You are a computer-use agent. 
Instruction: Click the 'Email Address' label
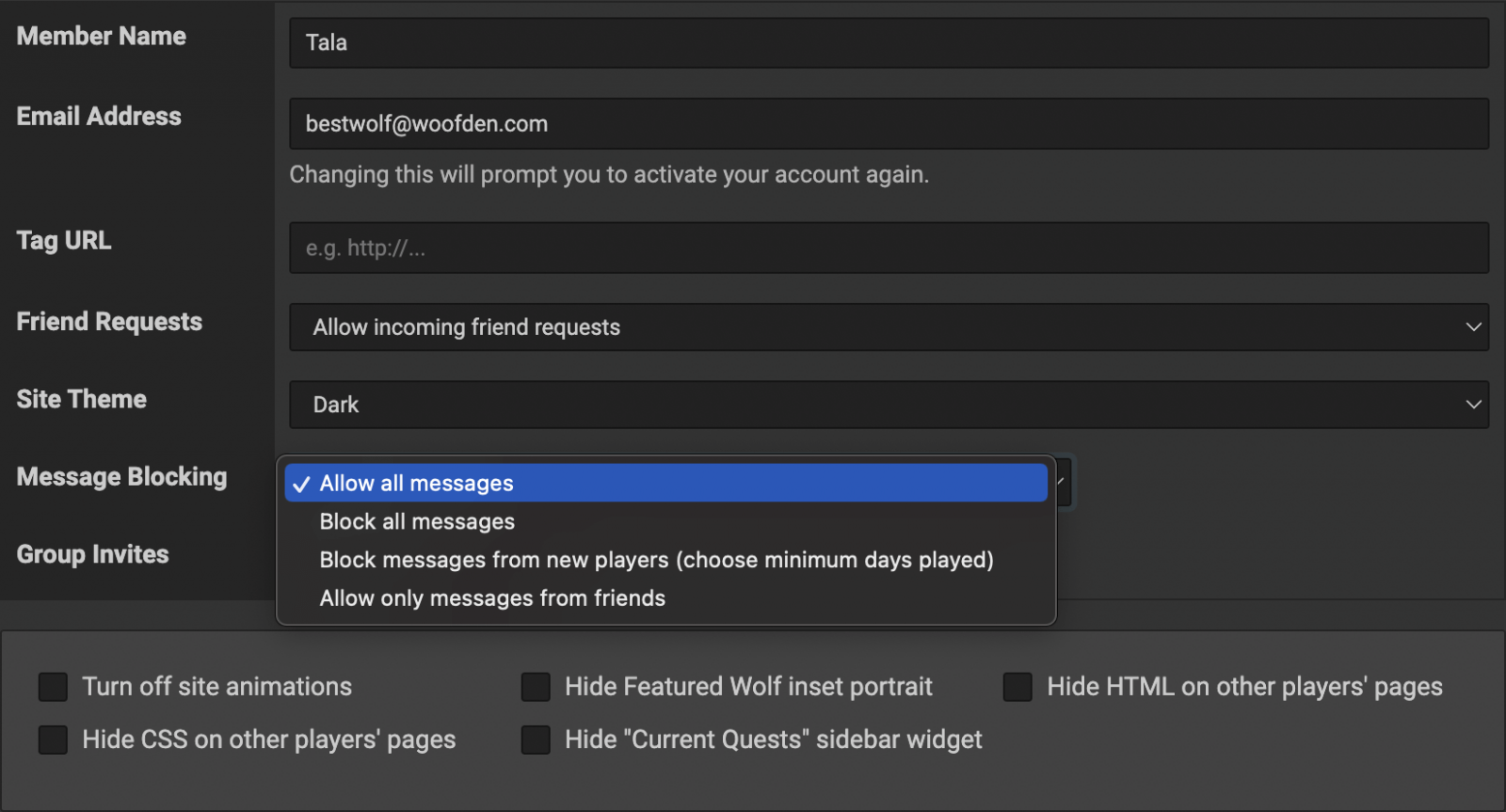pos(99,117)
